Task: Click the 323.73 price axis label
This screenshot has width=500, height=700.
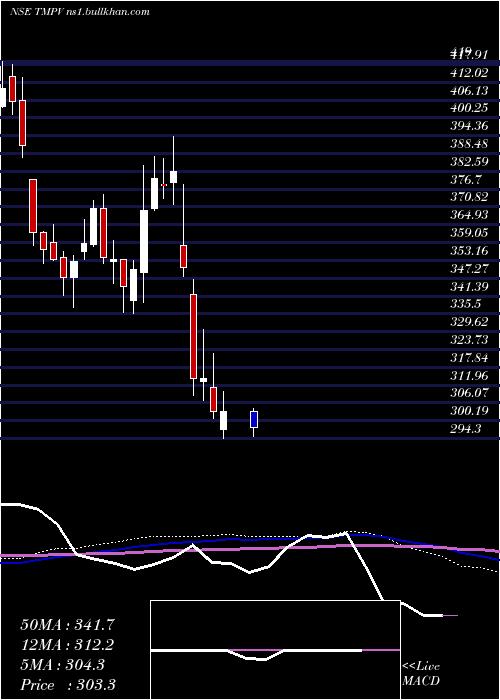Action: tap(469, 340)
